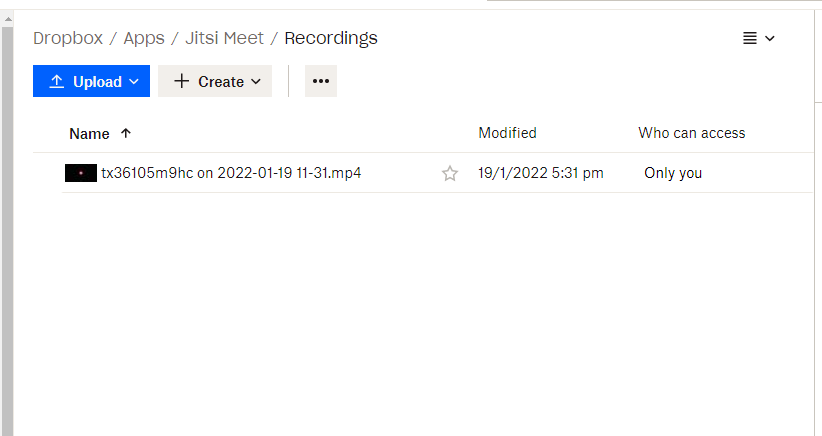Click the list view layout icon

click(x=750, y=38)
